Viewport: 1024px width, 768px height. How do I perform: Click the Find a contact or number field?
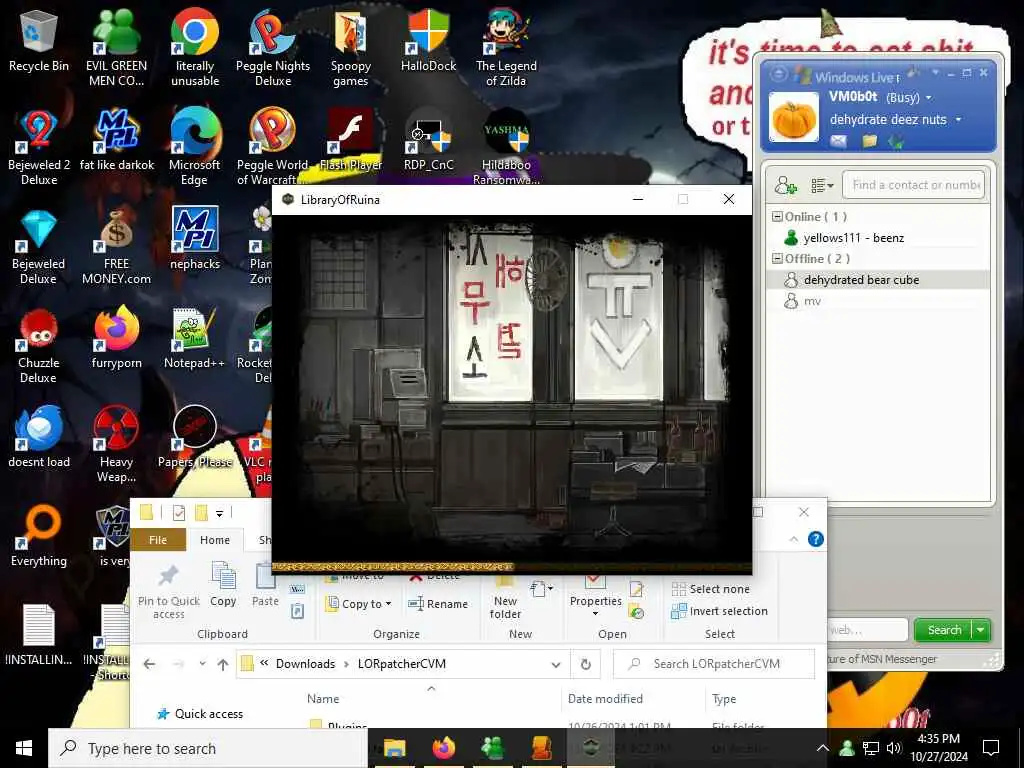point(914,185)
